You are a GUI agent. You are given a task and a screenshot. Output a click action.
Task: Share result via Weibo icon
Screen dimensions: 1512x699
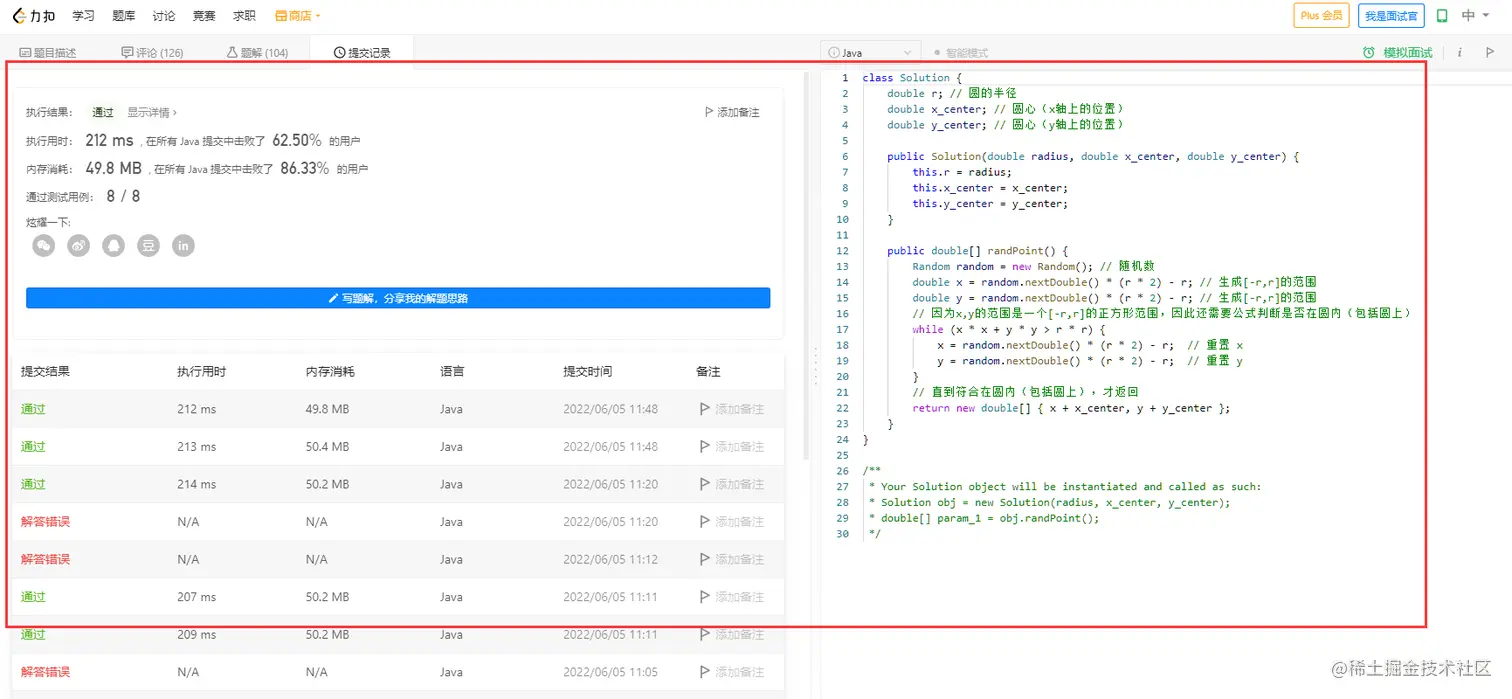tap(78, 245)
